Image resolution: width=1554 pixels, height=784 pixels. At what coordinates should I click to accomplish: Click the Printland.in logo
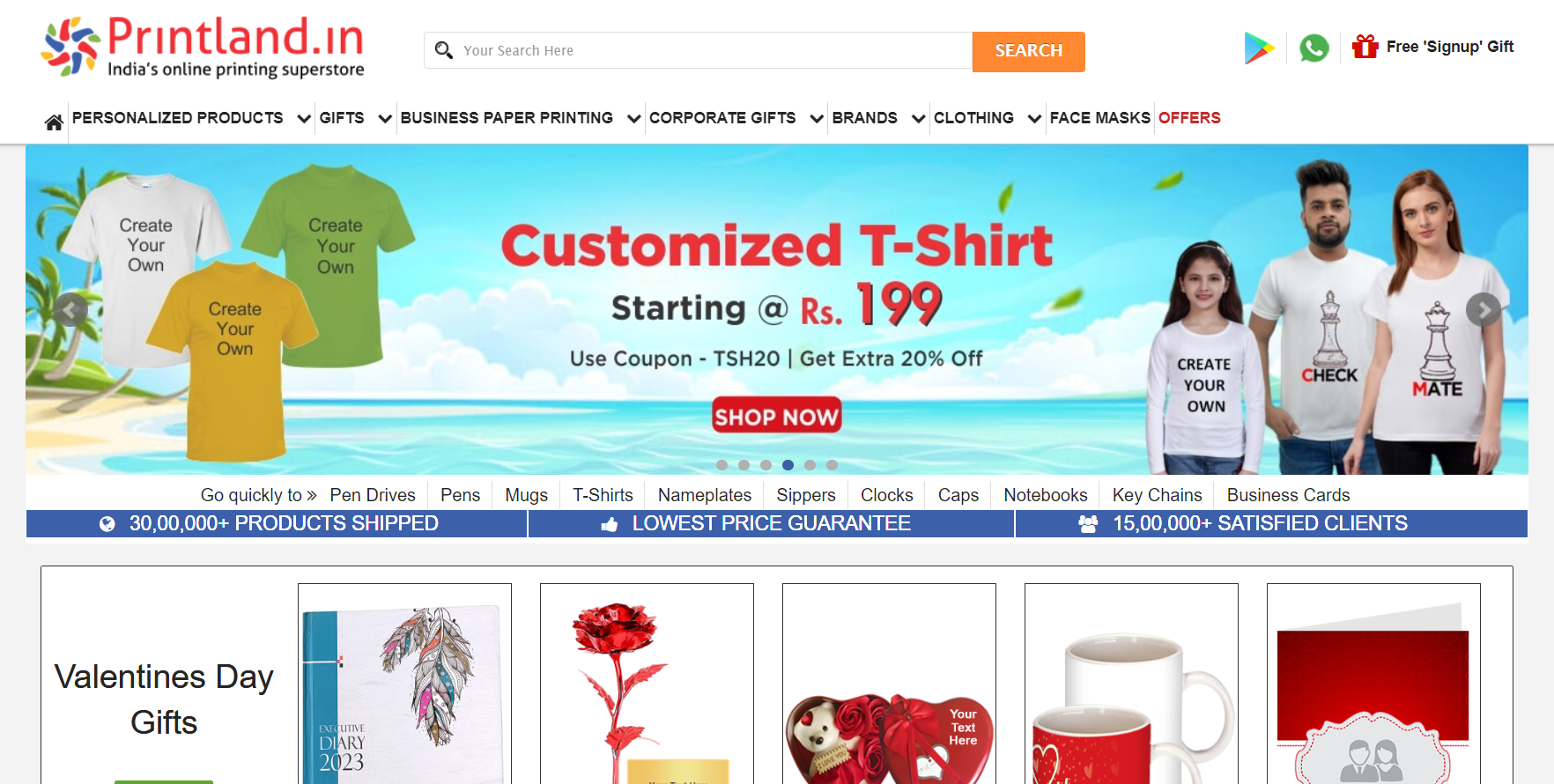[203, 47]
